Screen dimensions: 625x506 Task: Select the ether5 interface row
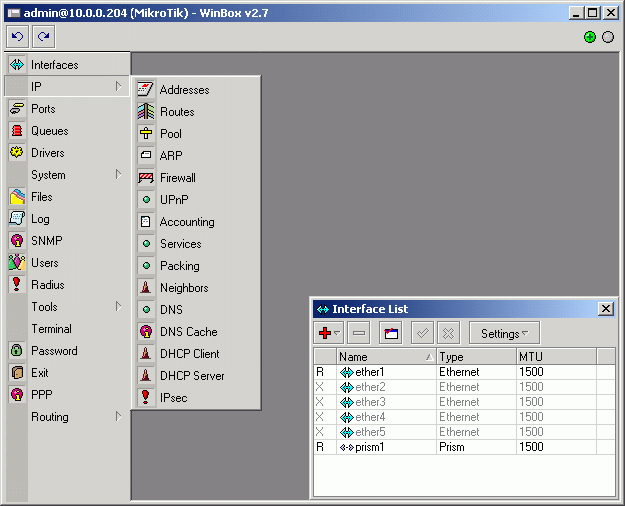[x=464, y=432]
